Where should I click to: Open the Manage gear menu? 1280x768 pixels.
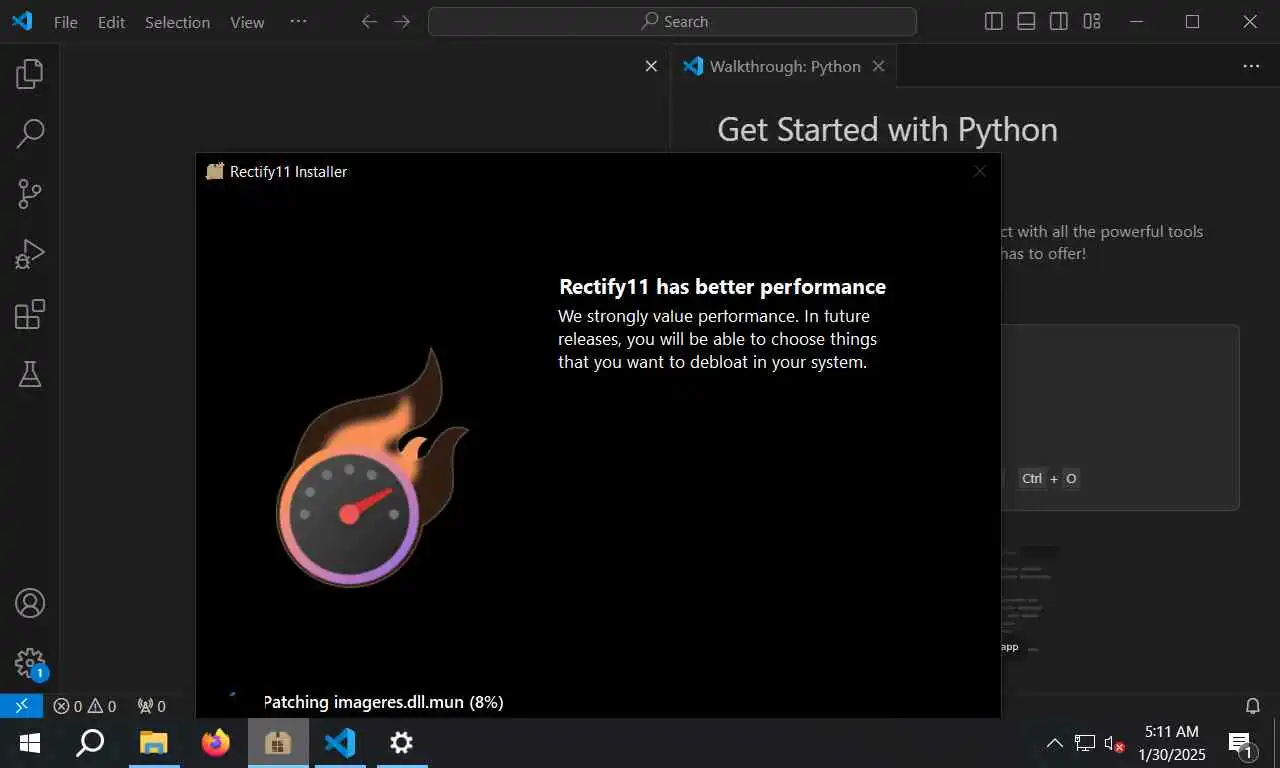pos(30,663)
